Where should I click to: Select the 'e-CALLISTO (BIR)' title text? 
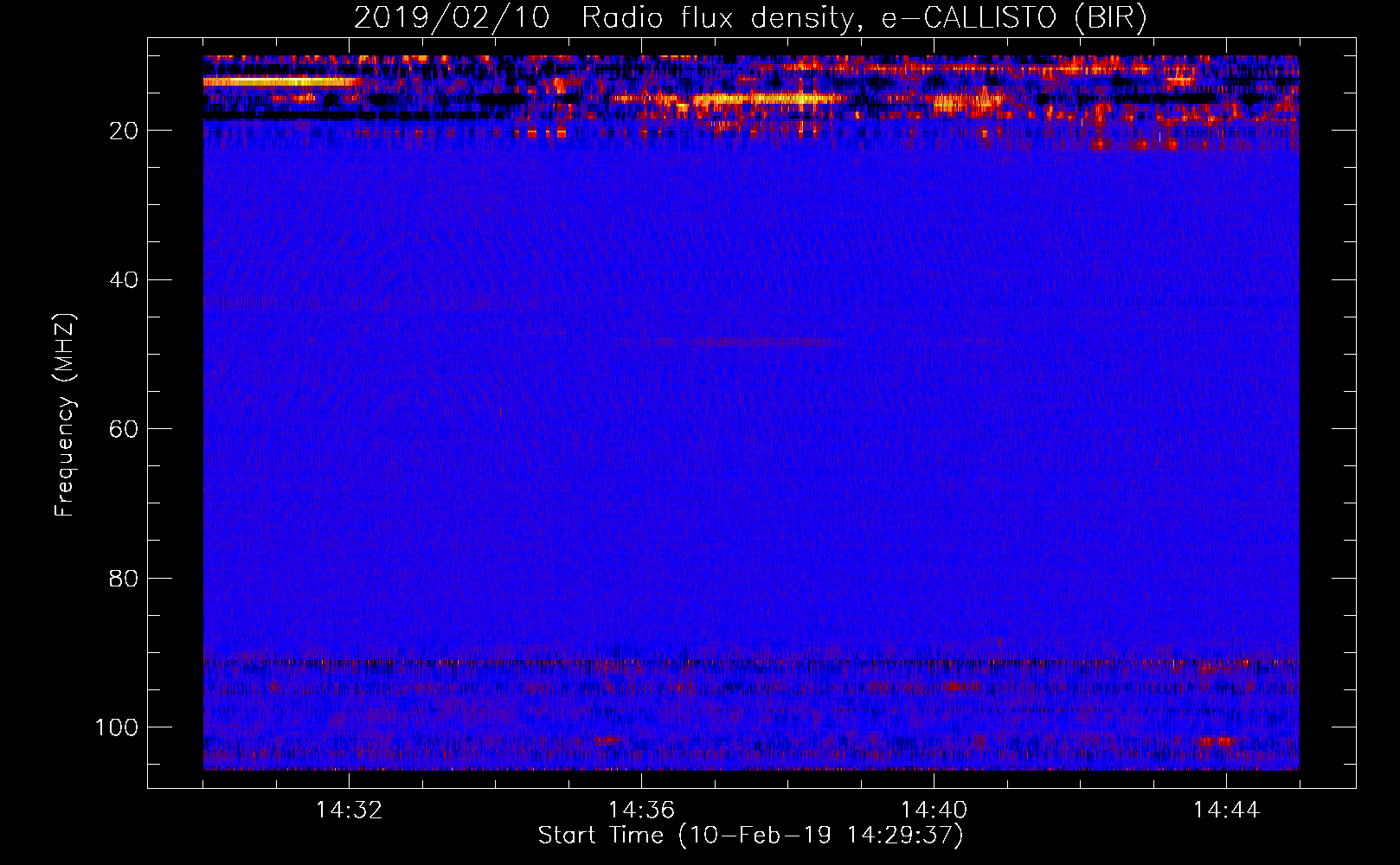[x=1014, y=18]
